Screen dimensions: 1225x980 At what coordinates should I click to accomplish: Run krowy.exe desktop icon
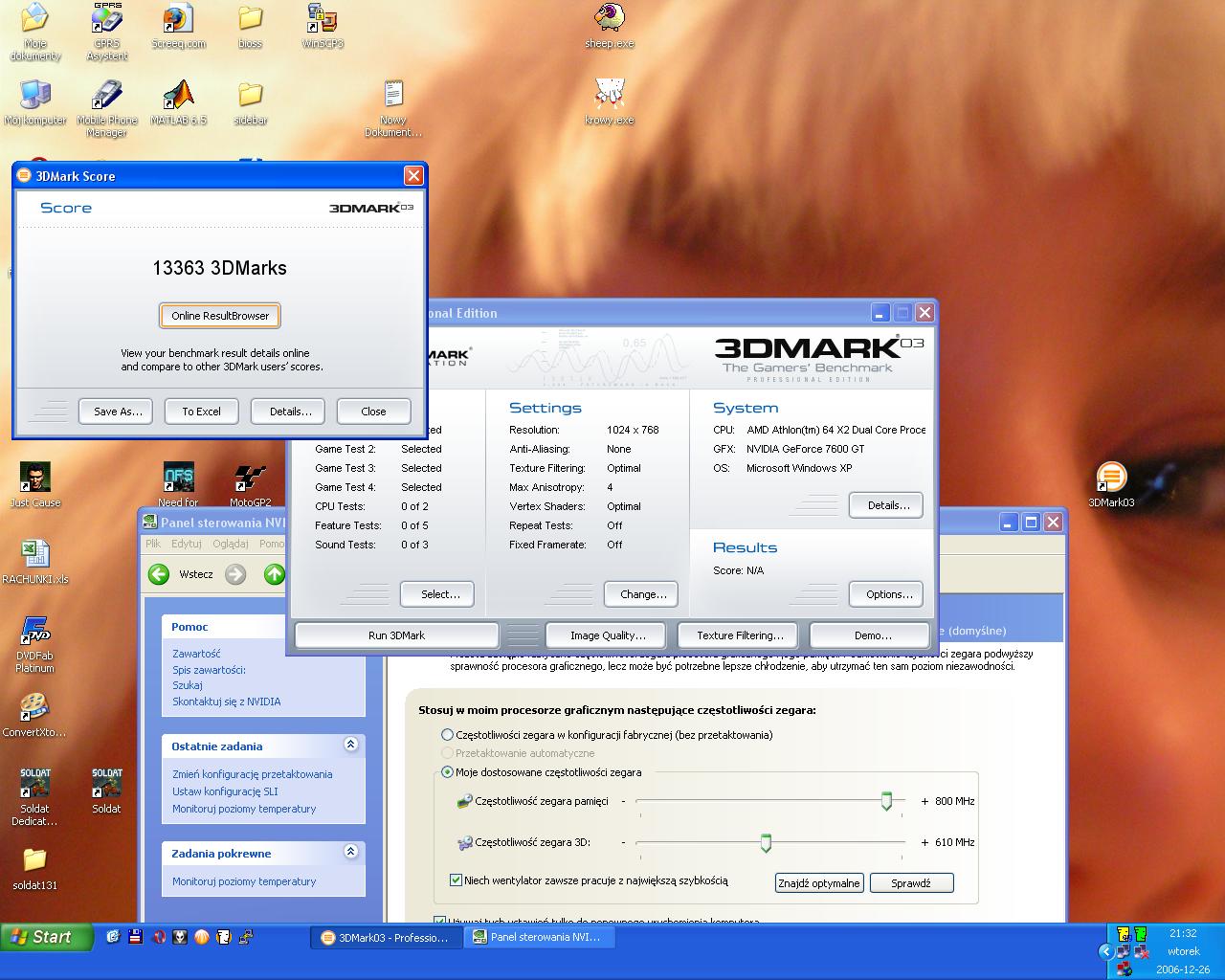coord(610,102)
